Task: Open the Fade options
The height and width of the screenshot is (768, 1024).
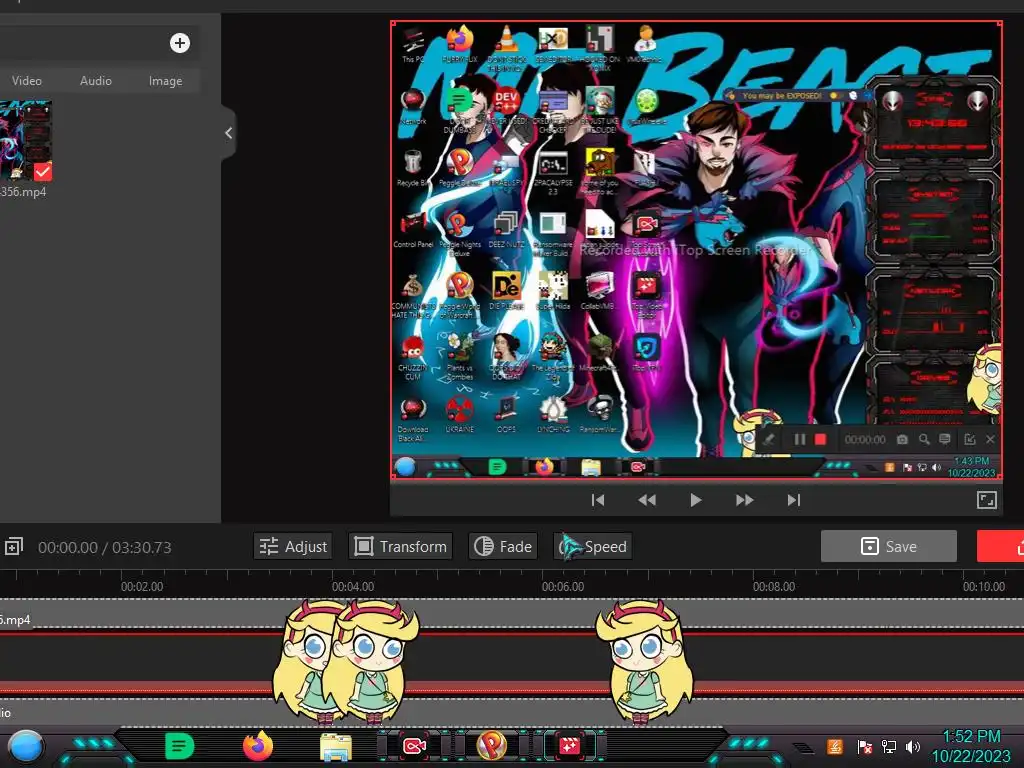Action: coord(503,547)
